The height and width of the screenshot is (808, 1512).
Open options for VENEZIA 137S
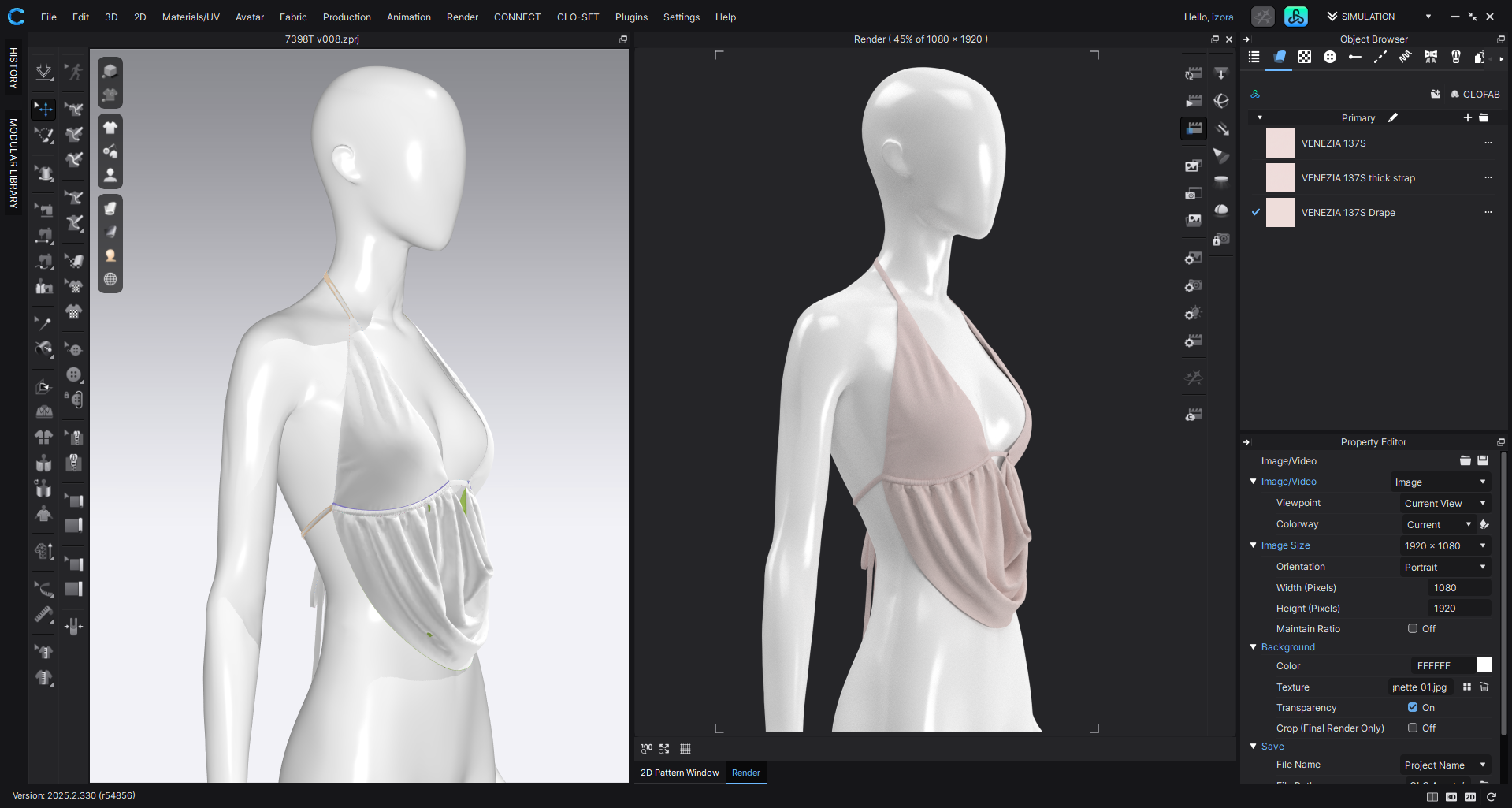(x=1488, y=143)
